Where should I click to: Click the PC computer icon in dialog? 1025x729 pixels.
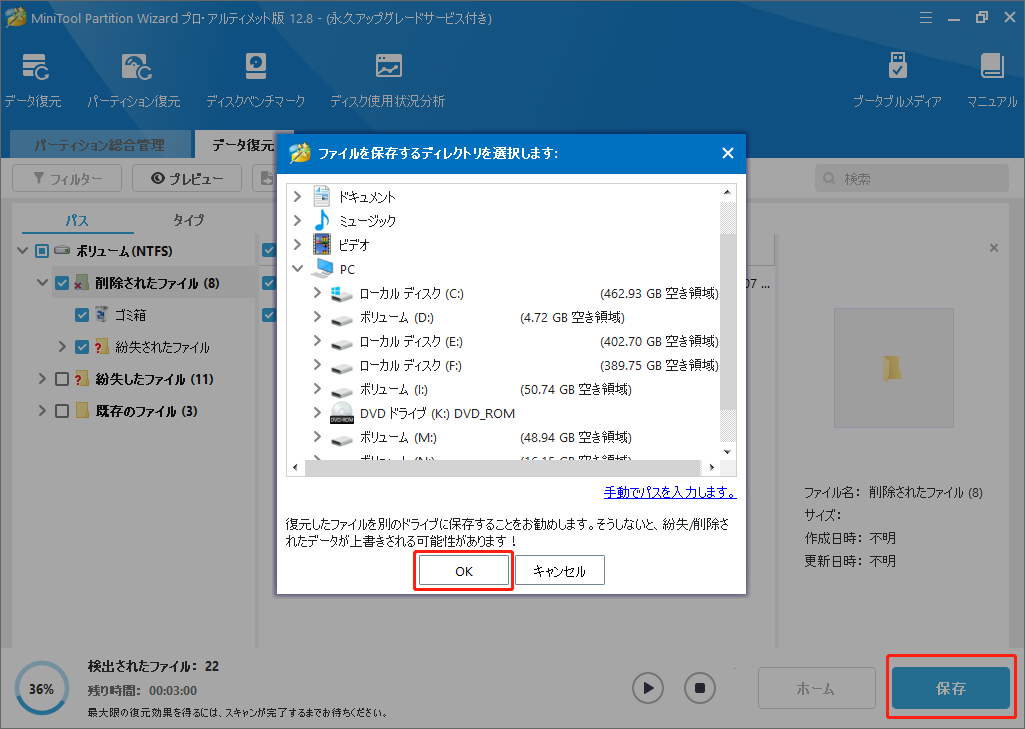[x=324, y=269]
